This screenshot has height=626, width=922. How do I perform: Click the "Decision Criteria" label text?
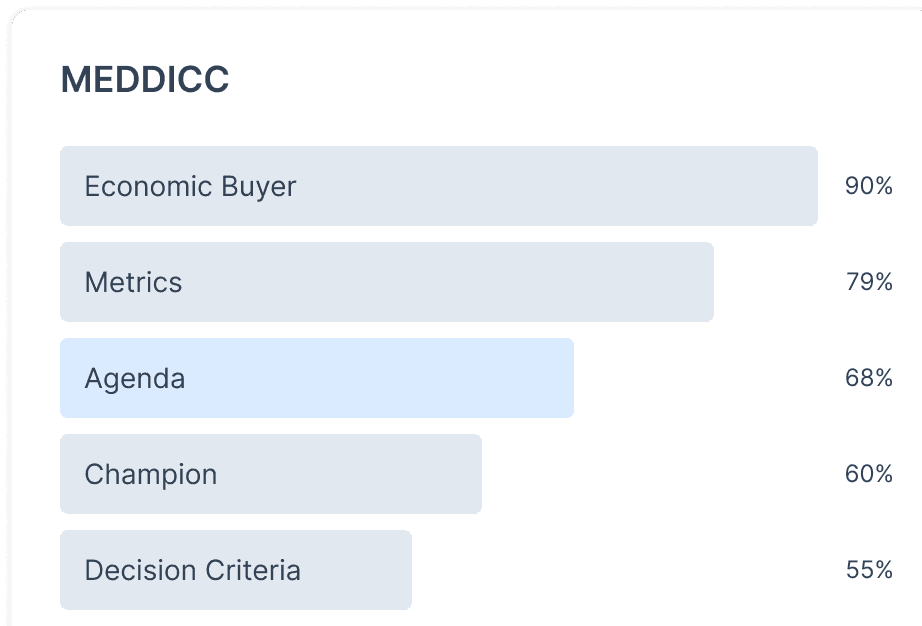click(x=192, y=571)
